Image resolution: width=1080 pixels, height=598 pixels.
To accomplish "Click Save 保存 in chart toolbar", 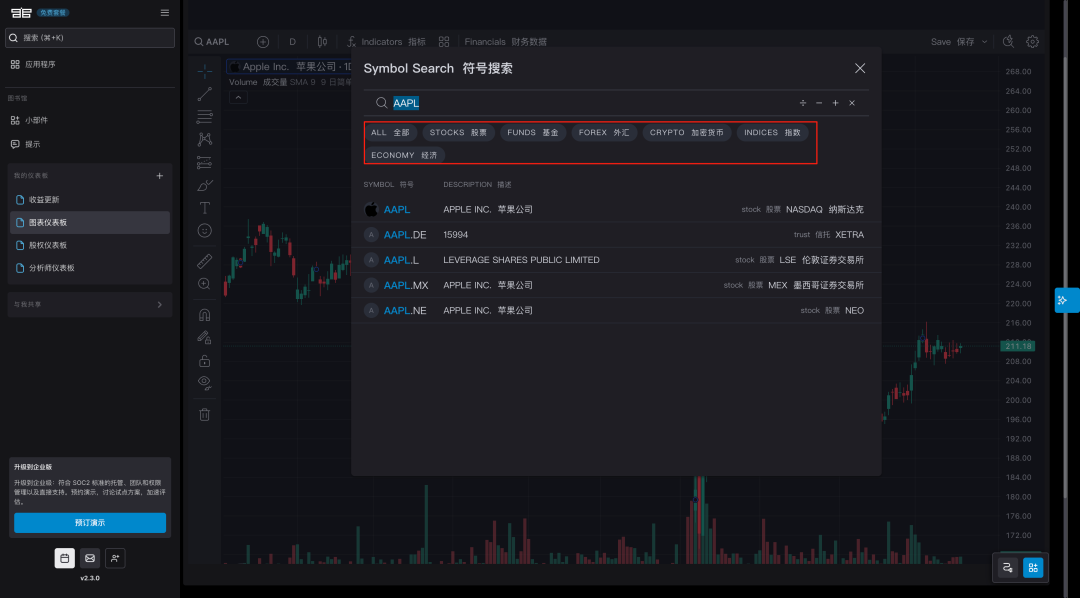I will coord(953,42).
